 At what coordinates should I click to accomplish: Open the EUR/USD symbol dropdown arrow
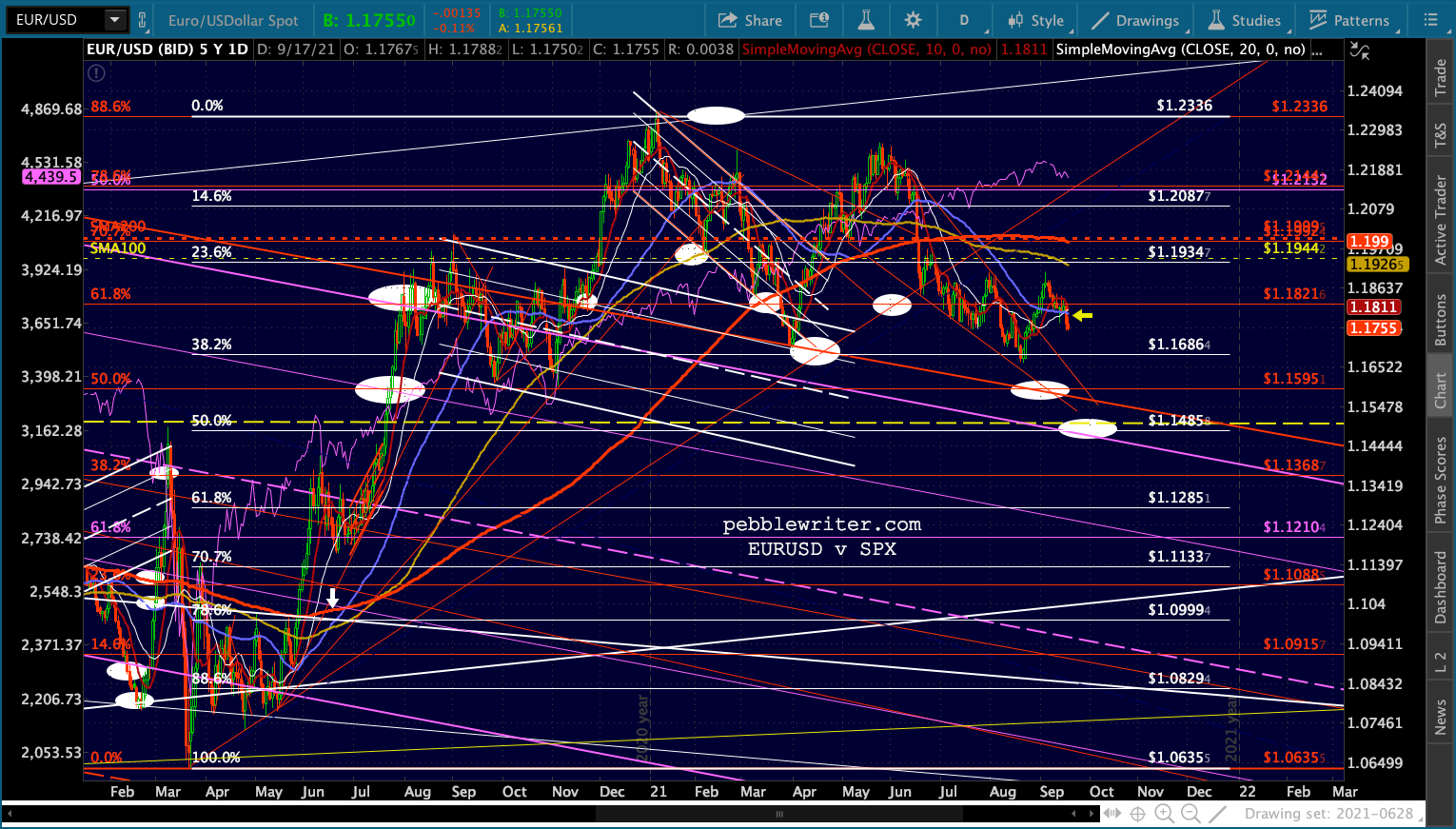114,20
